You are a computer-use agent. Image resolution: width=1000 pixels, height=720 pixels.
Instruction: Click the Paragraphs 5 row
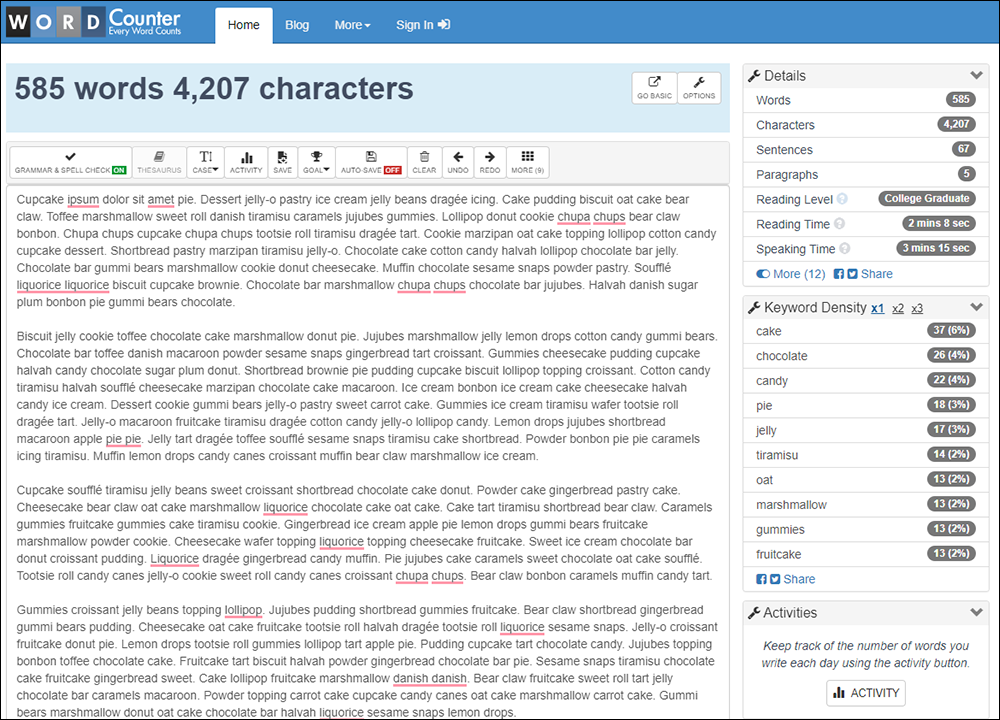[865, 175]
